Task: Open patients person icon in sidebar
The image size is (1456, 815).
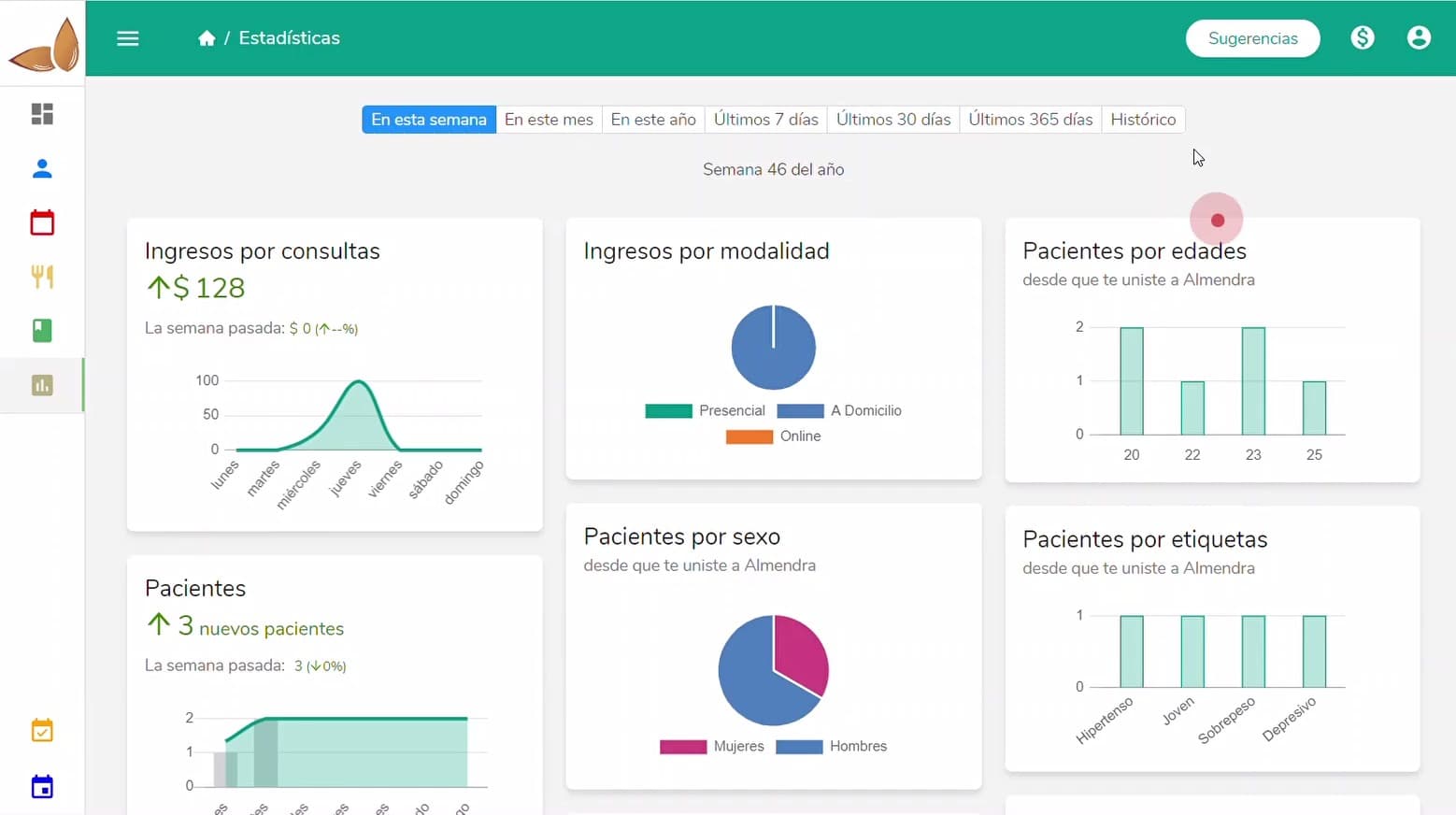Action: (x=42, y=168)
